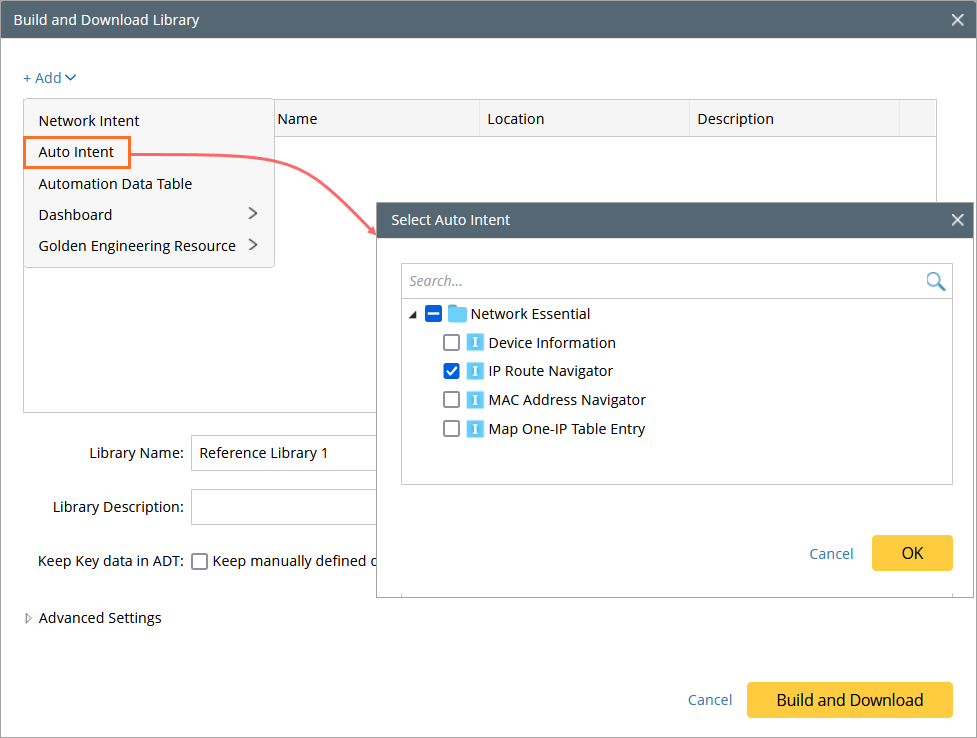
Task: Close the Select Auto Intent dialog
Action: [x=957, y=220]
